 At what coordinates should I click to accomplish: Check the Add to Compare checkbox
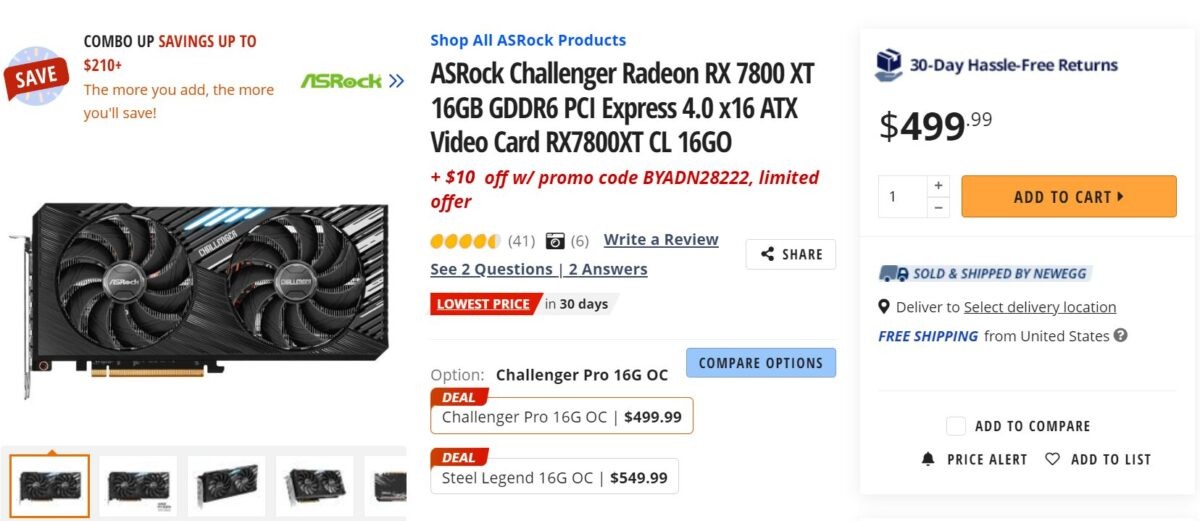pyautogui.click(x=956, y=426)
